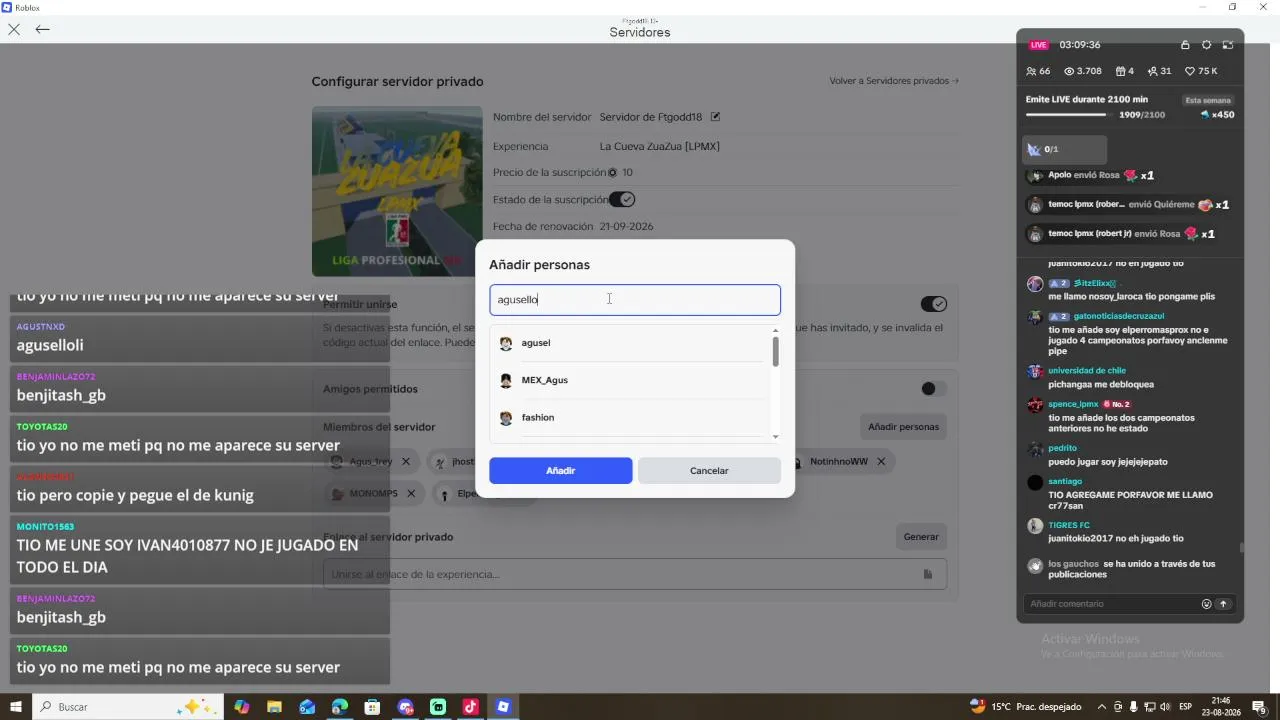Toggle the Estado de la suscripción switch
This screenshot has width=1280, height=720.
(x=622, y=199)
